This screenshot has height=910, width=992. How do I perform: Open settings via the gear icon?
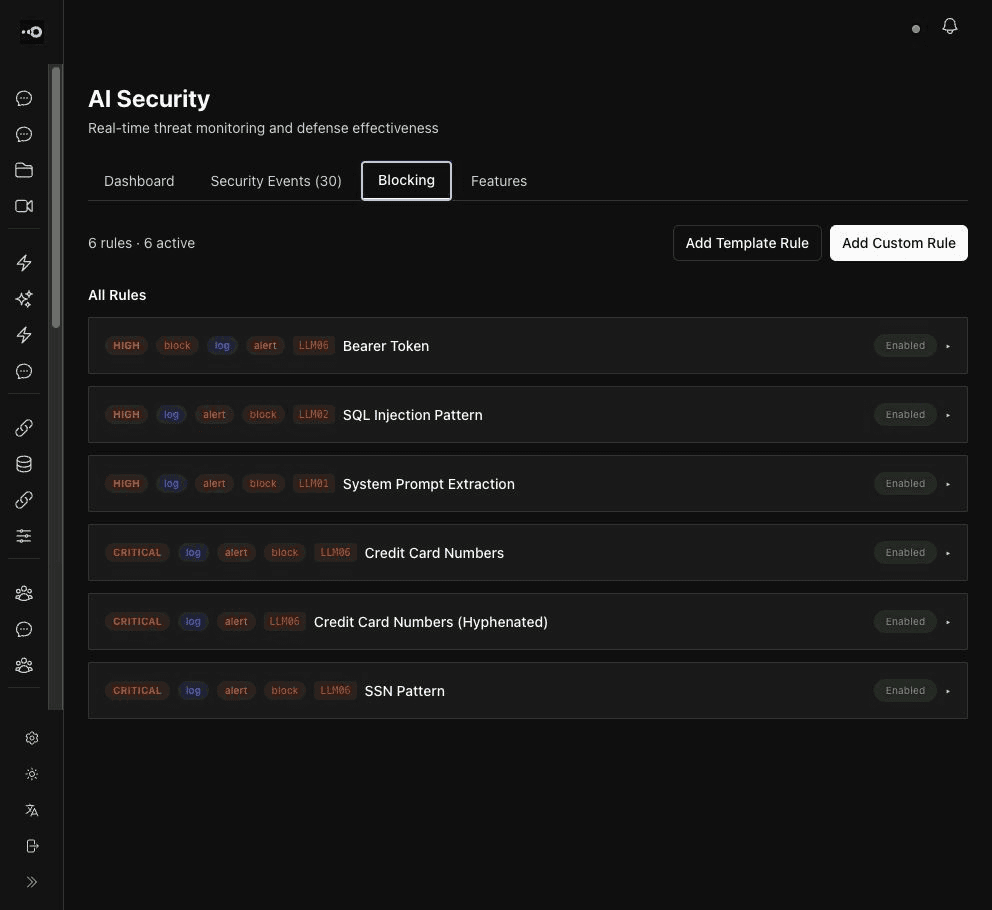(x=32, y=738)
